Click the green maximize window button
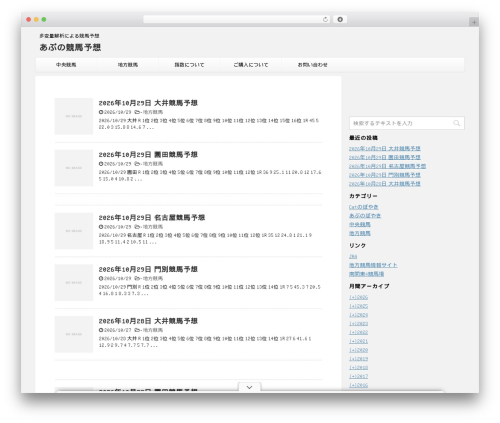The image size is (500, 423). tap(44, 19)
